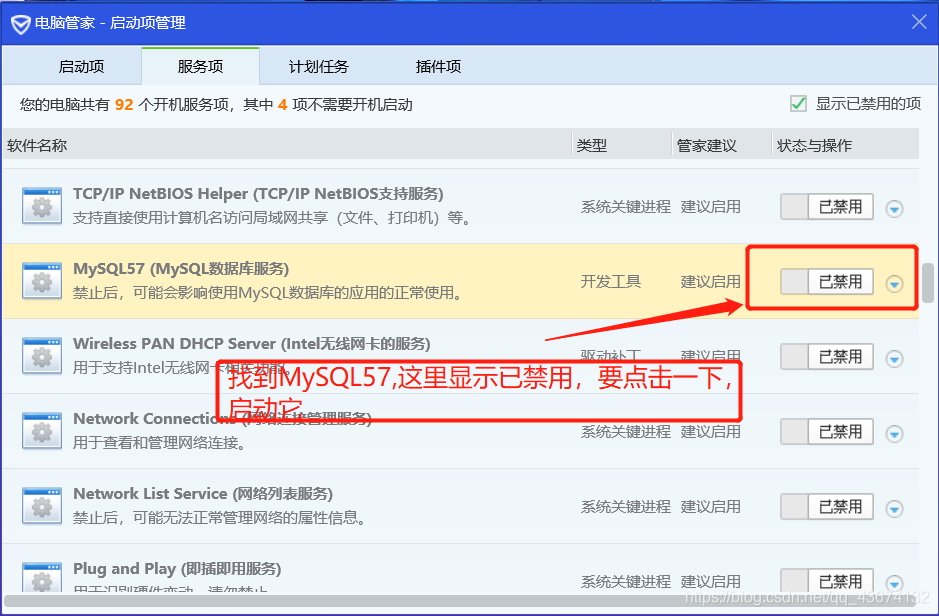Select the MySQL57 (MySQL数据库服务) row title
The image size is (939, 616).
click(181, 269)
